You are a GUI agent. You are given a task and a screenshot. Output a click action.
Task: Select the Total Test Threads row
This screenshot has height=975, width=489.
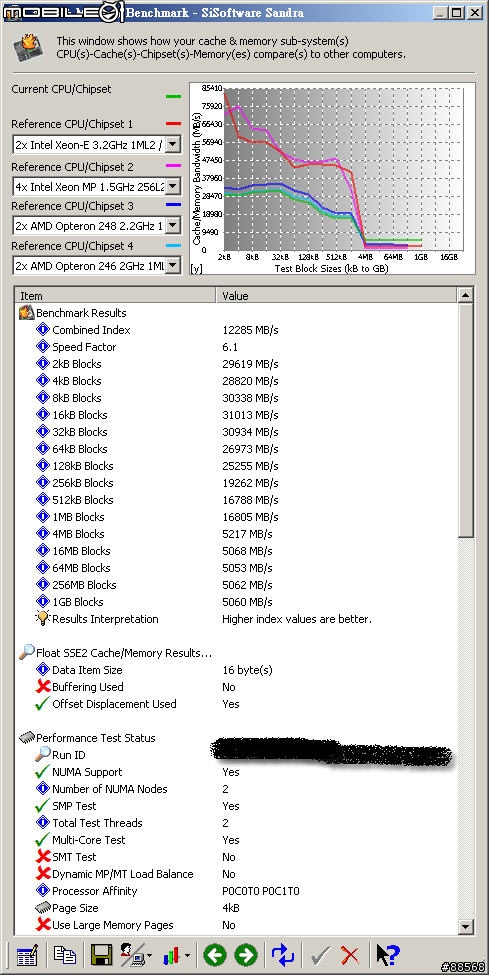coord(236,823)
